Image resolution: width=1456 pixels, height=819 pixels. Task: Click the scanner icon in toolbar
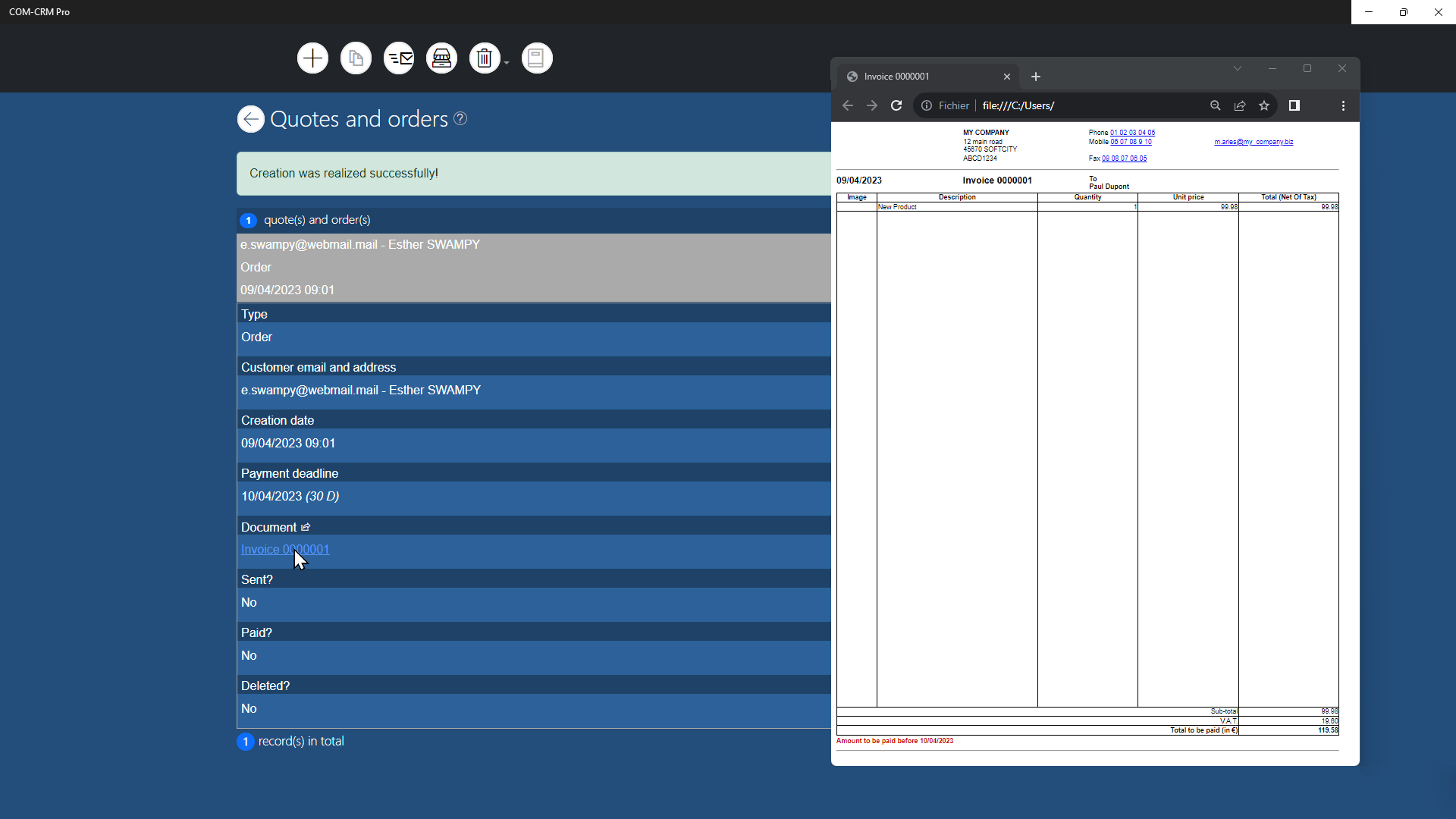coord(441,58)
